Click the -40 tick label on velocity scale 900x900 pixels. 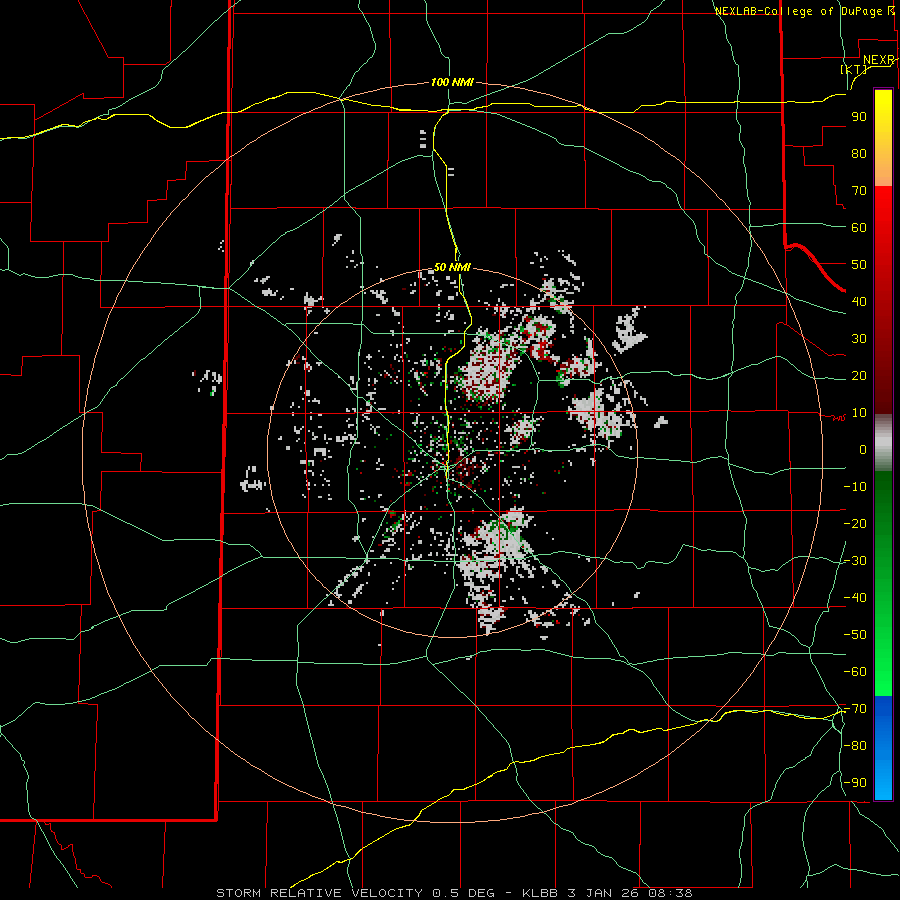coord(855,598)
